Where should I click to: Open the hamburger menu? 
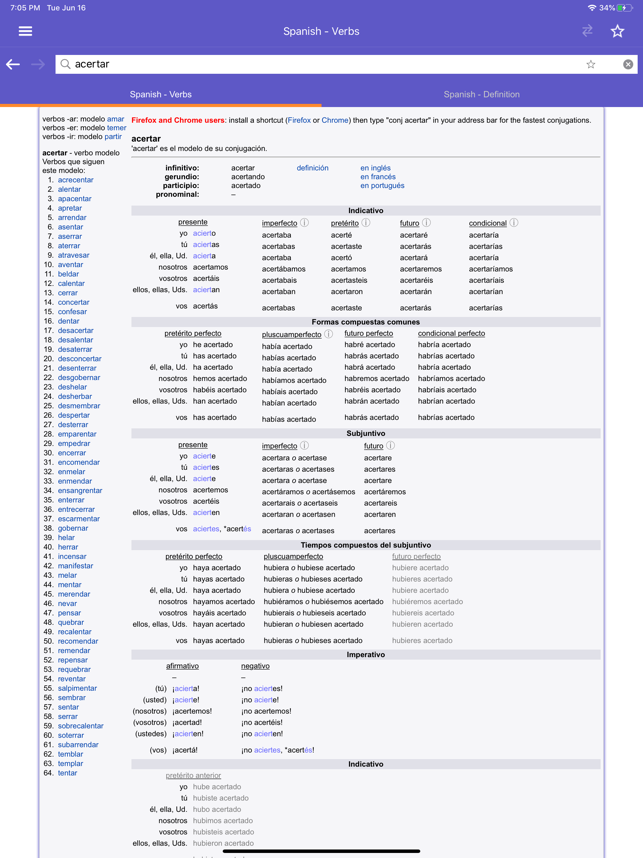point(25,31)
